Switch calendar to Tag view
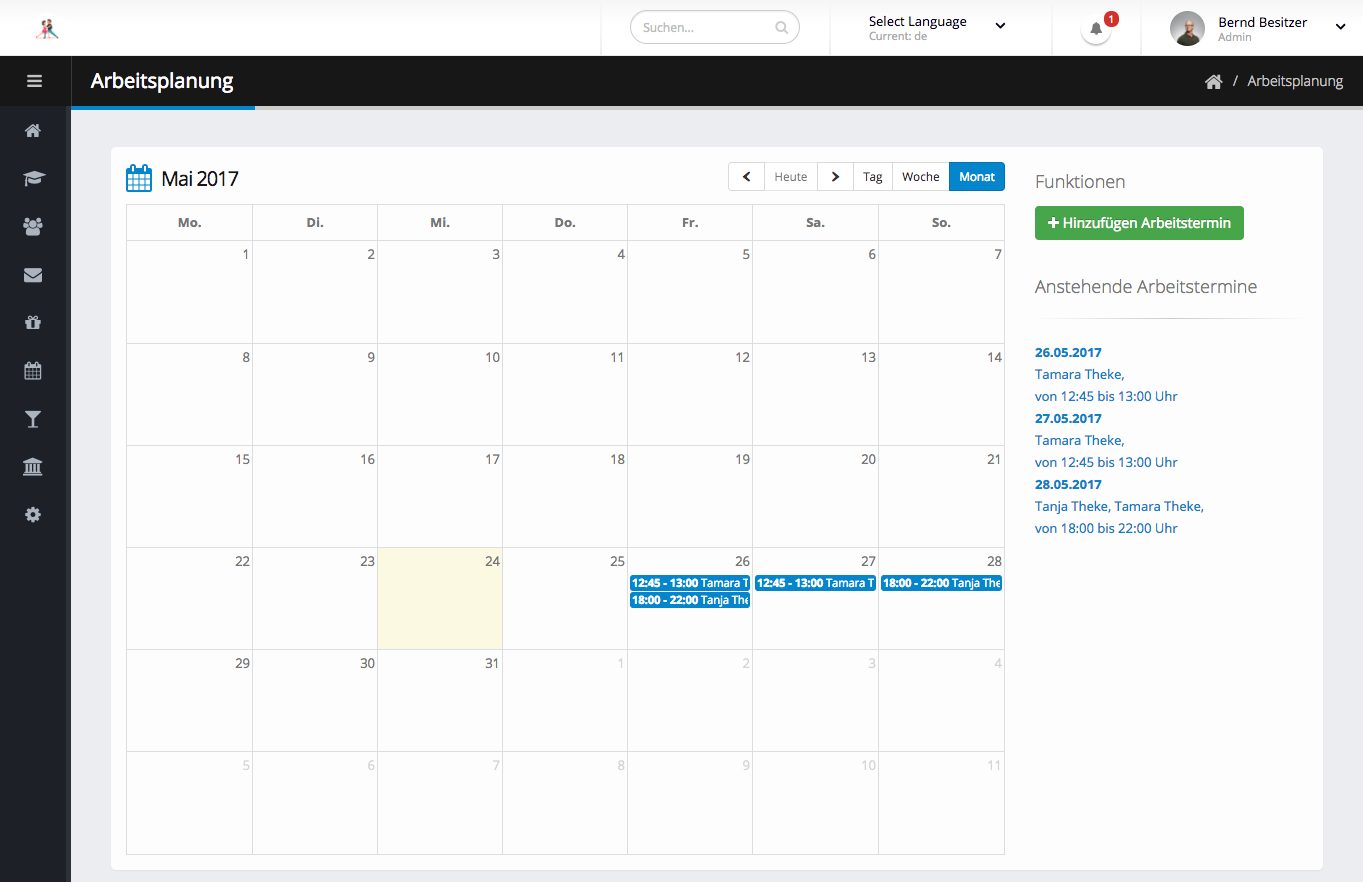Viewport: 1363px width, 882px height. [872, 177]
